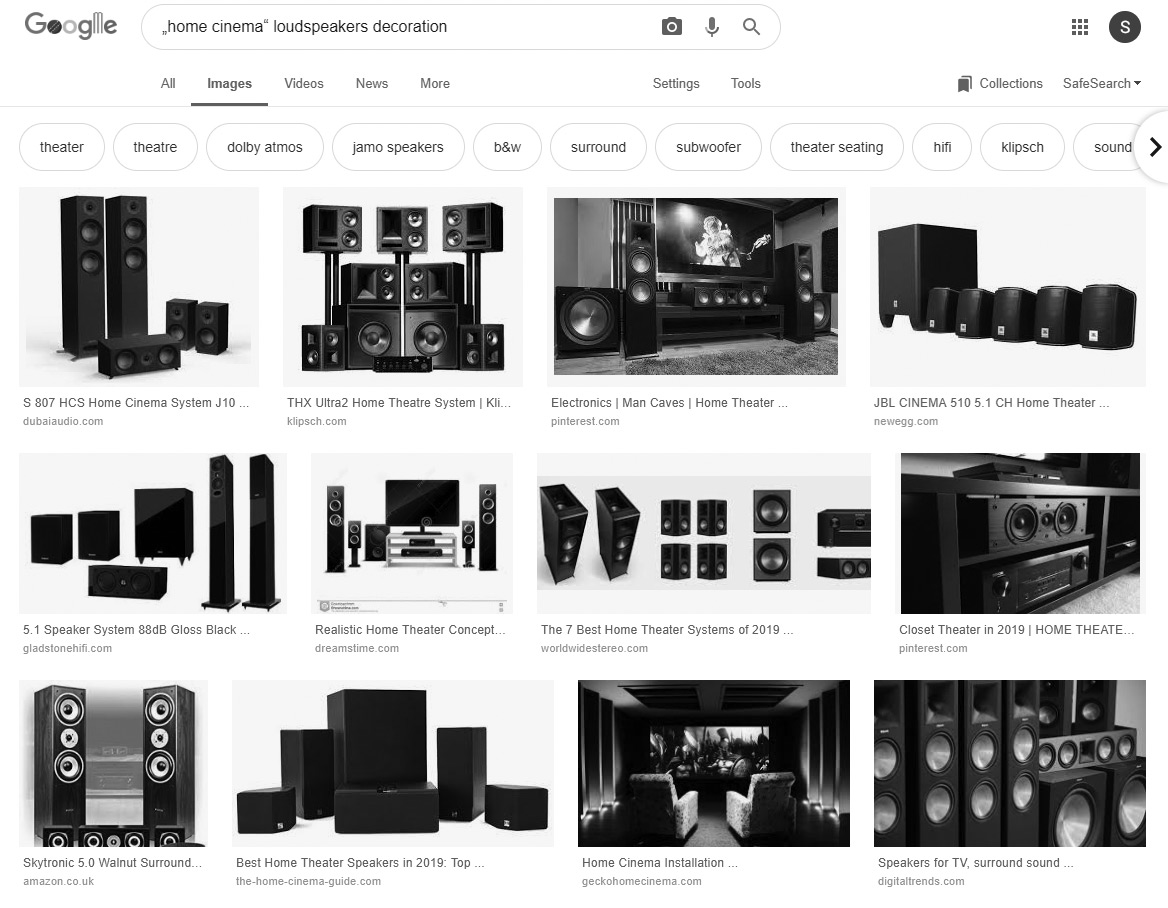
Task: Open the Google apps grid
Action: click(1080, 28)
